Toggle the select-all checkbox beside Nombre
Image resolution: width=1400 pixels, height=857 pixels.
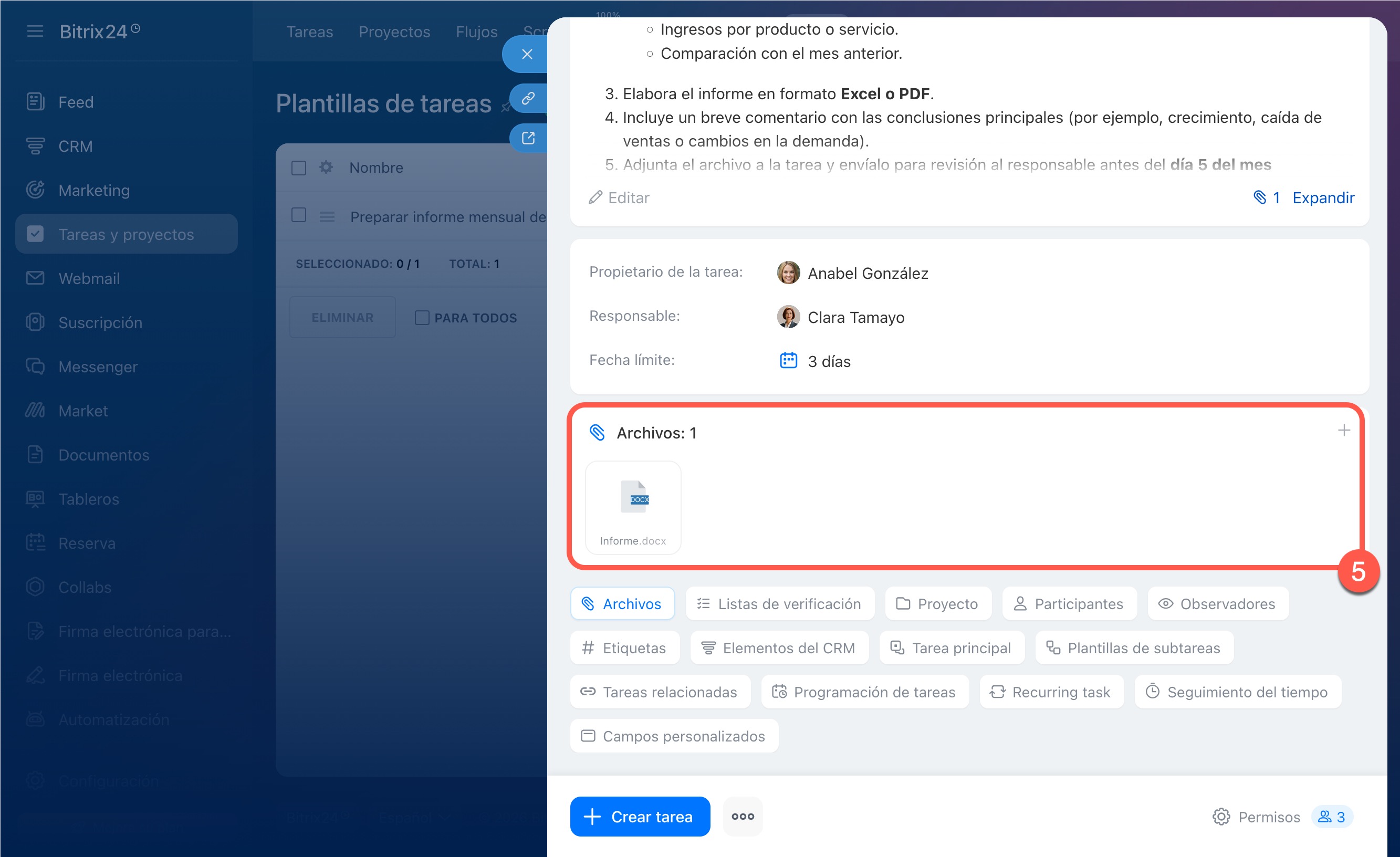pyautogui.click(x=299, y=168)
